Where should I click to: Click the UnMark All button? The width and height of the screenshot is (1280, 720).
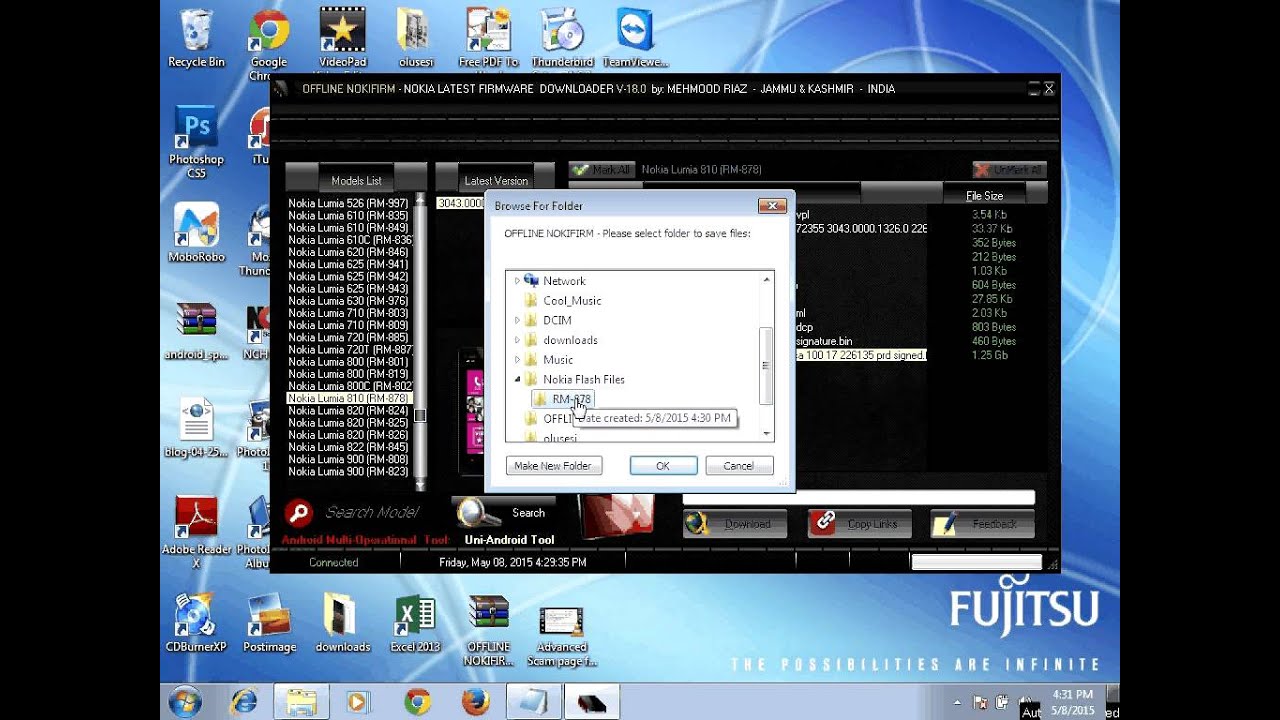(x=1010, y=170)
